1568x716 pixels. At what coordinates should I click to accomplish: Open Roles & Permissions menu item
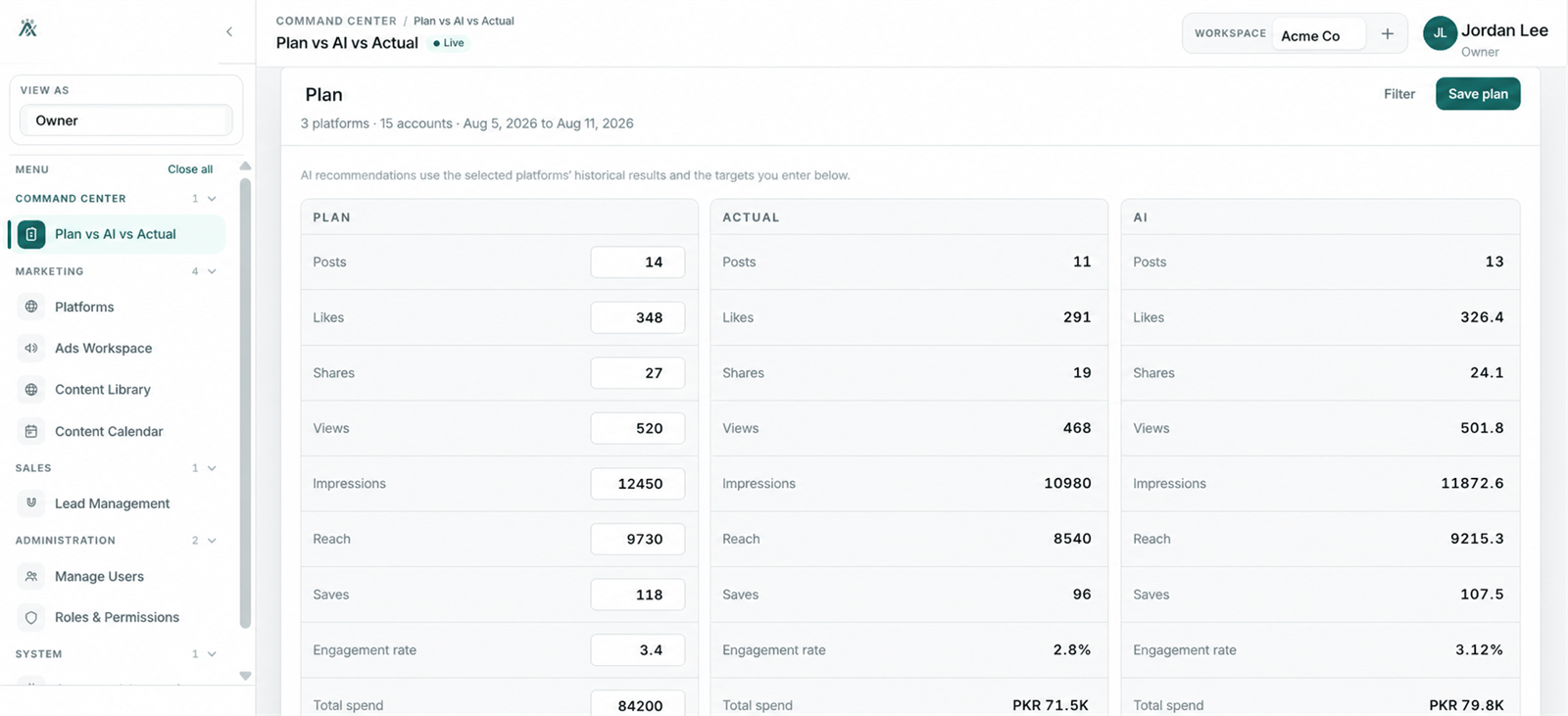pos(118,618)
